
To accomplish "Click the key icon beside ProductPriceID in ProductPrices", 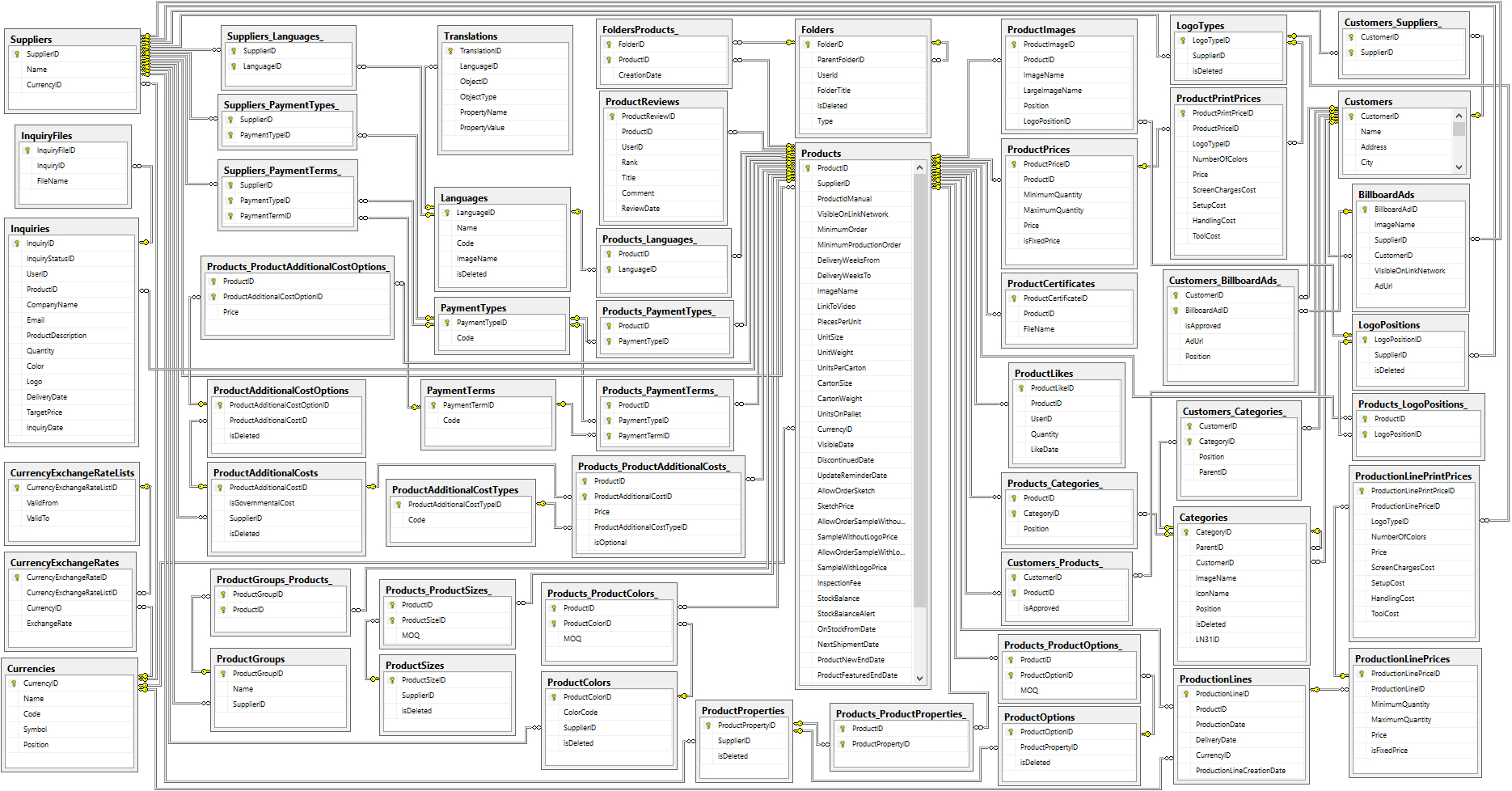I will 1014,164.
